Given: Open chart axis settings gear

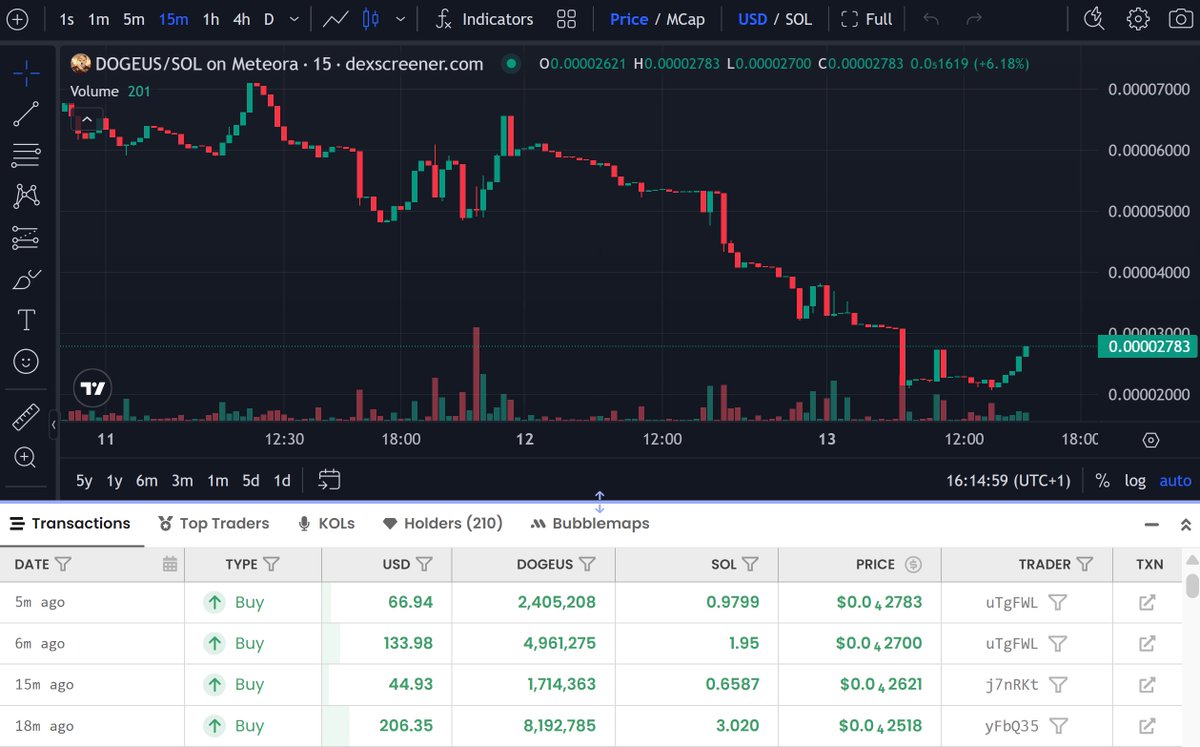Looking at the screenshot, I should (1151, 440).
